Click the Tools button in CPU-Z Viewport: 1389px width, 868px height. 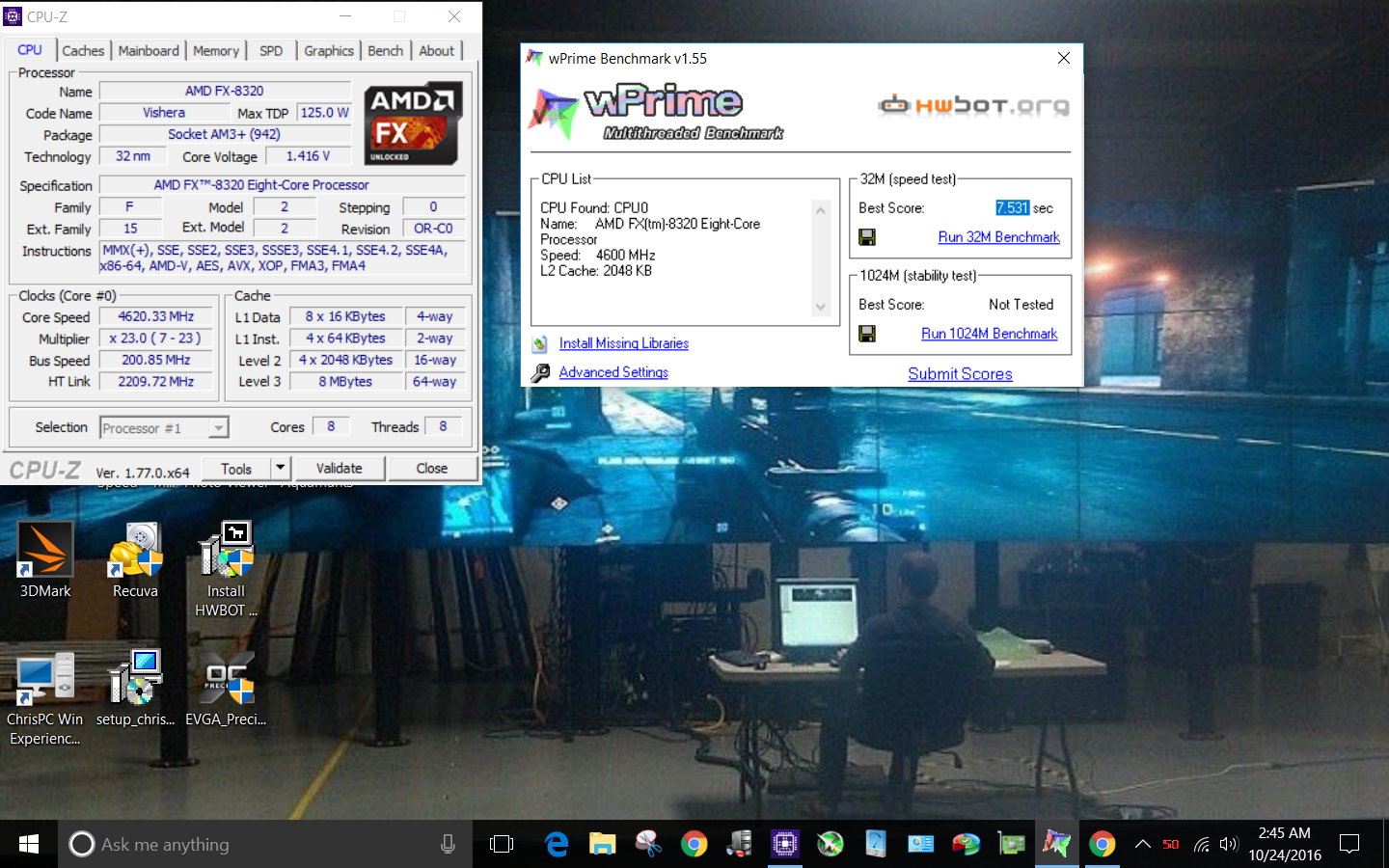coord(236,469)
